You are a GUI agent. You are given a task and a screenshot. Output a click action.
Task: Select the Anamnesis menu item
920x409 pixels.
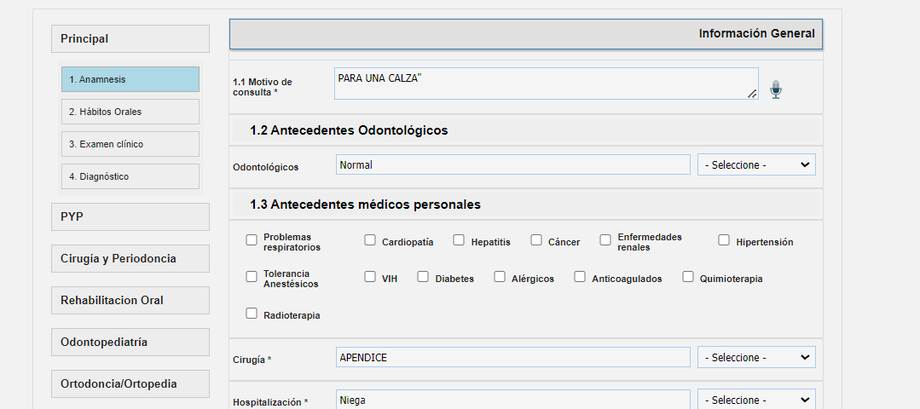pos(130,79)
